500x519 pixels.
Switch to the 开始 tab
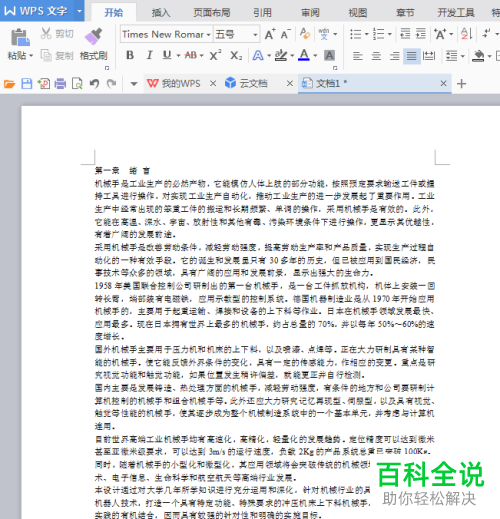pyautogui.click(x=114, y=13)
